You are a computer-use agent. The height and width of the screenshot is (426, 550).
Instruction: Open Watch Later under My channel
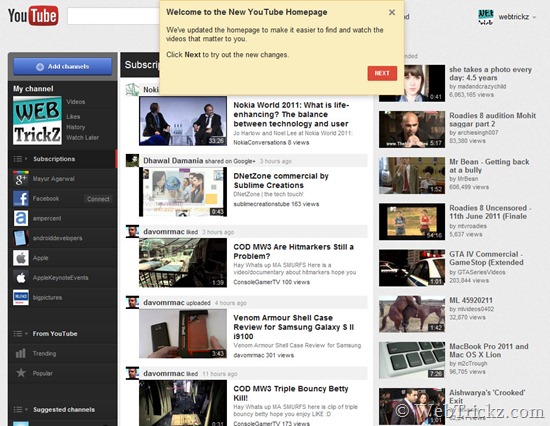82,138
